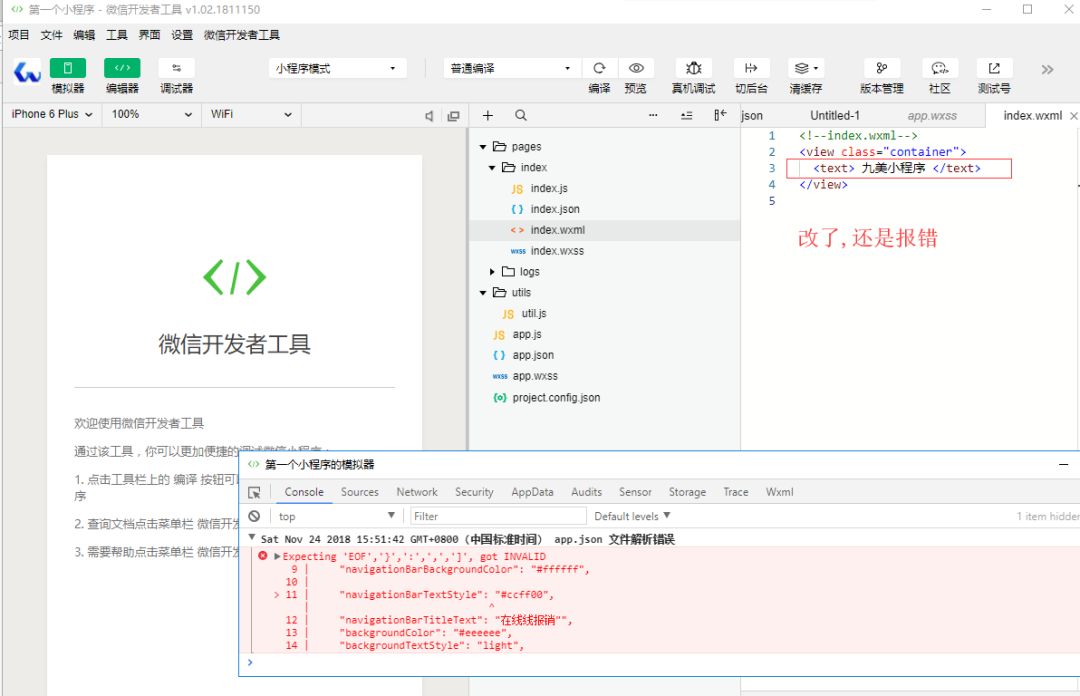
Task: Open the 100% zoom level dropdown
Action: tap(152, 114)
